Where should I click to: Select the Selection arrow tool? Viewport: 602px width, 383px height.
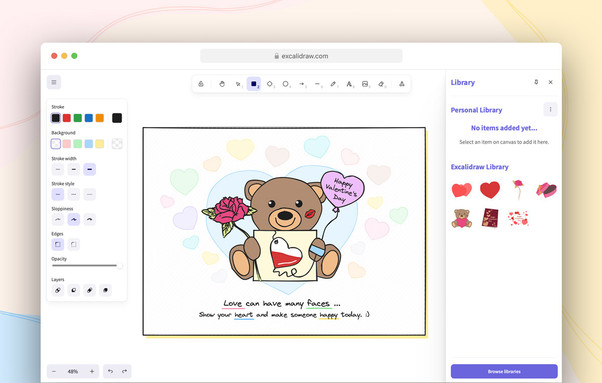pos(238,84)
